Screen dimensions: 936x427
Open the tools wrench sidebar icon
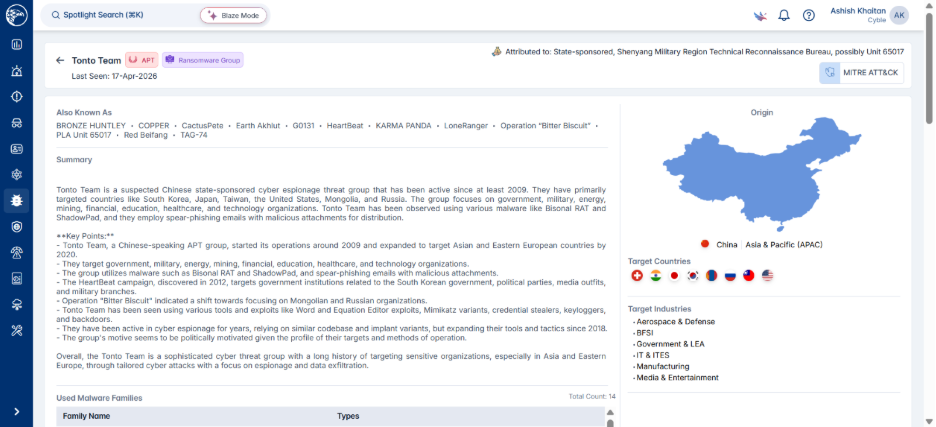click(x=17, y=330)
